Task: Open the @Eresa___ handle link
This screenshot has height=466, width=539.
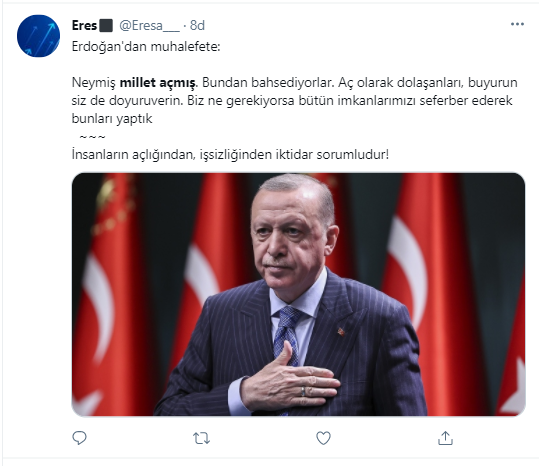Action: click(149, 25)
